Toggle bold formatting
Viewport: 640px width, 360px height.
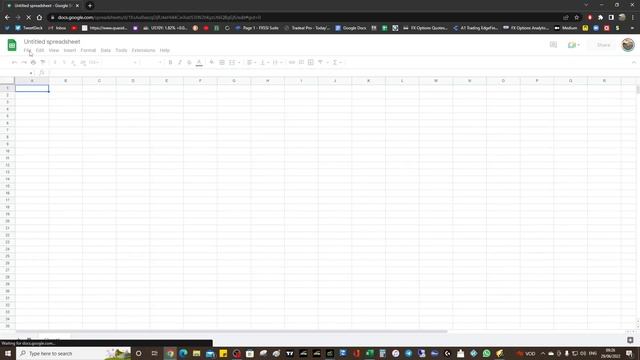pos(170,62)
